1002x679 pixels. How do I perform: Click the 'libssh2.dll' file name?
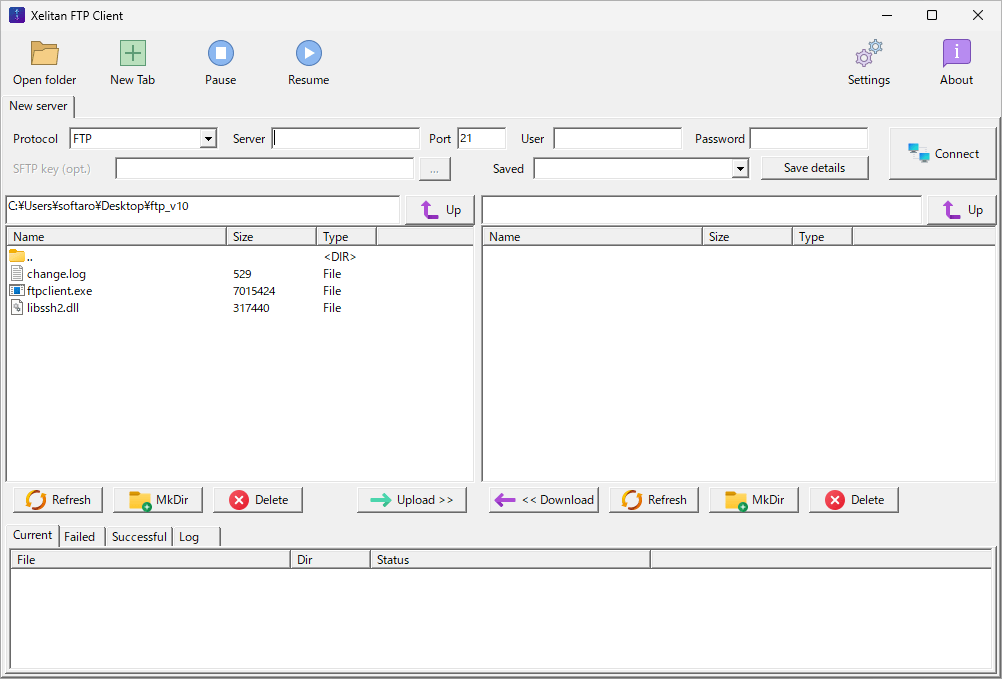[x=53, y=308]
